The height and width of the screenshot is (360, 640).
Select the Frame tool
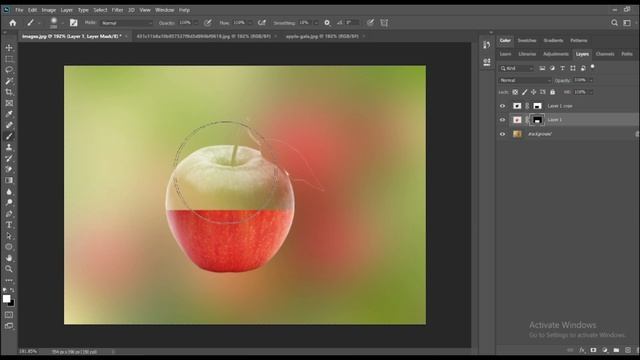(x=9, y=103)
